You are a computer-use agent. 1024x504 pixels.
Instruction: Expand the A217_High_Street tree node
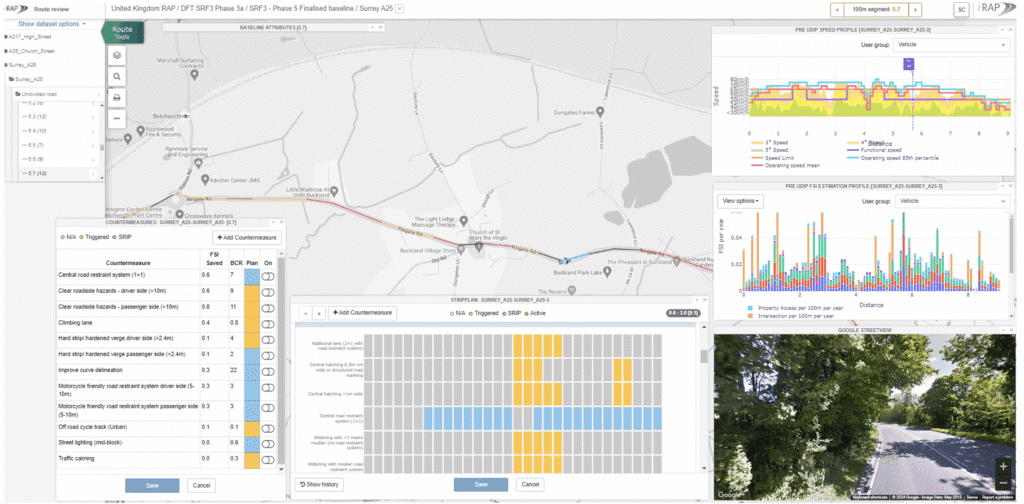[6, 37]
